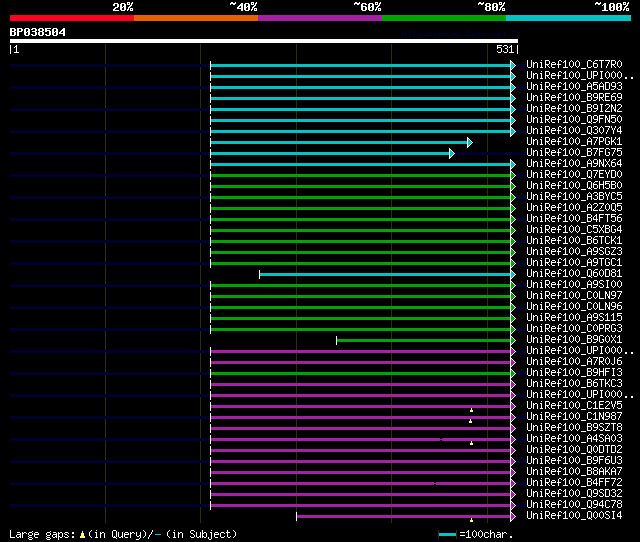The width and height of the screenshot is (640, 542).
Task: Click the yellow gap marker under the Q00SI4 bar
Action: tap(471, 520)
